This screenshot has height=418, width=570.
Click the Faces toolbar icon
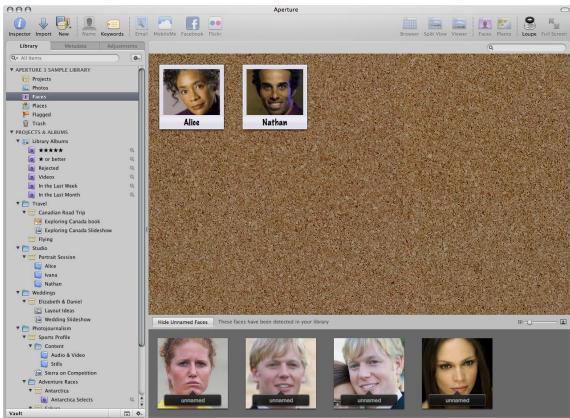tap(485, 24)
